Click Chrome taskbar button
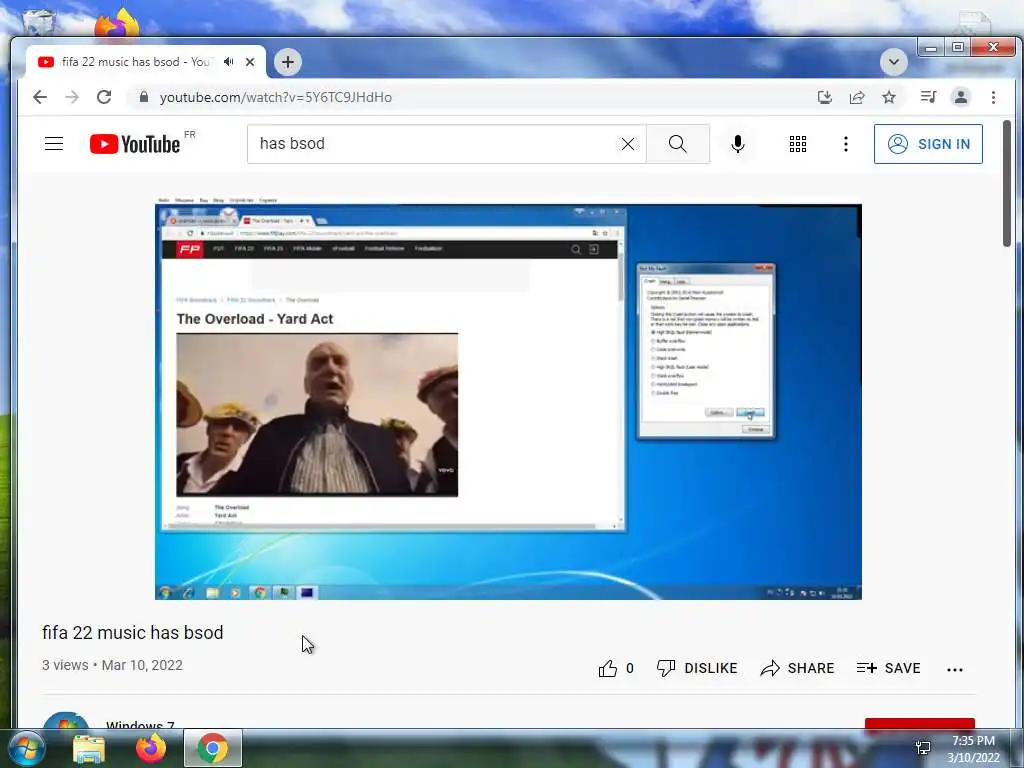 tap(213, 748)
